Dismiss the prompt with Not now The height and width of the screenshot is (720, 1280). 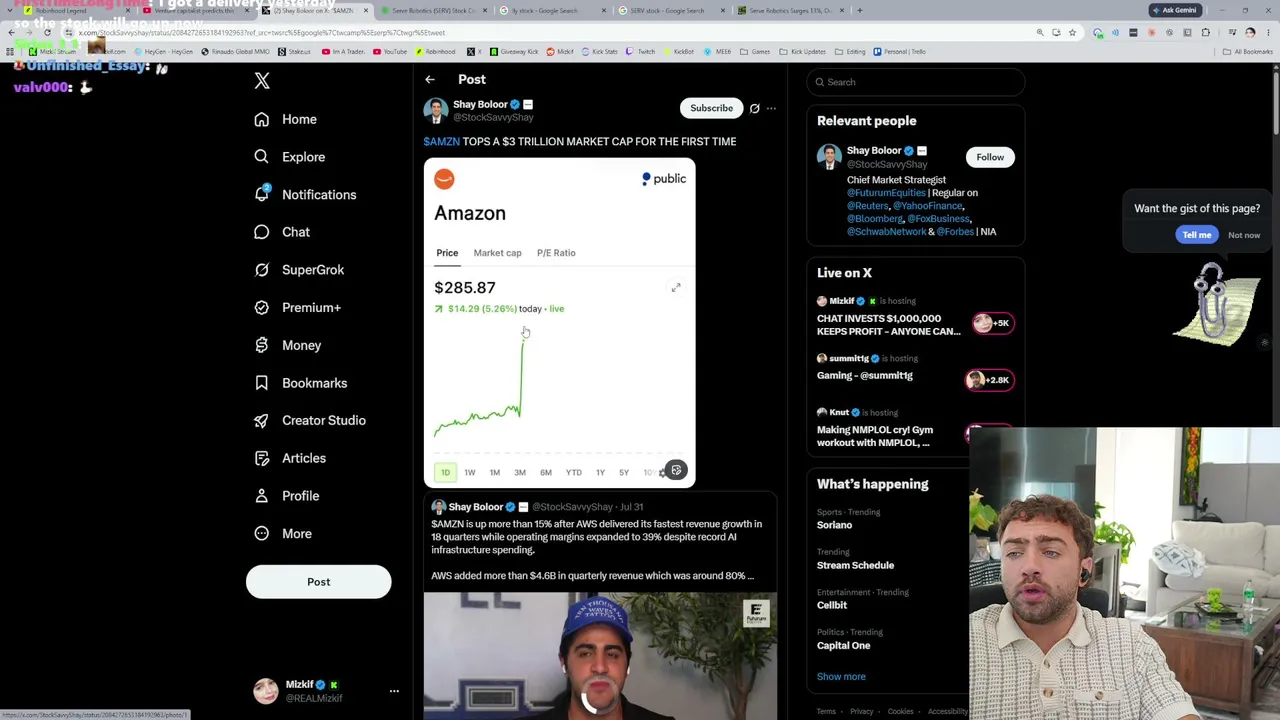(1244, 235)
